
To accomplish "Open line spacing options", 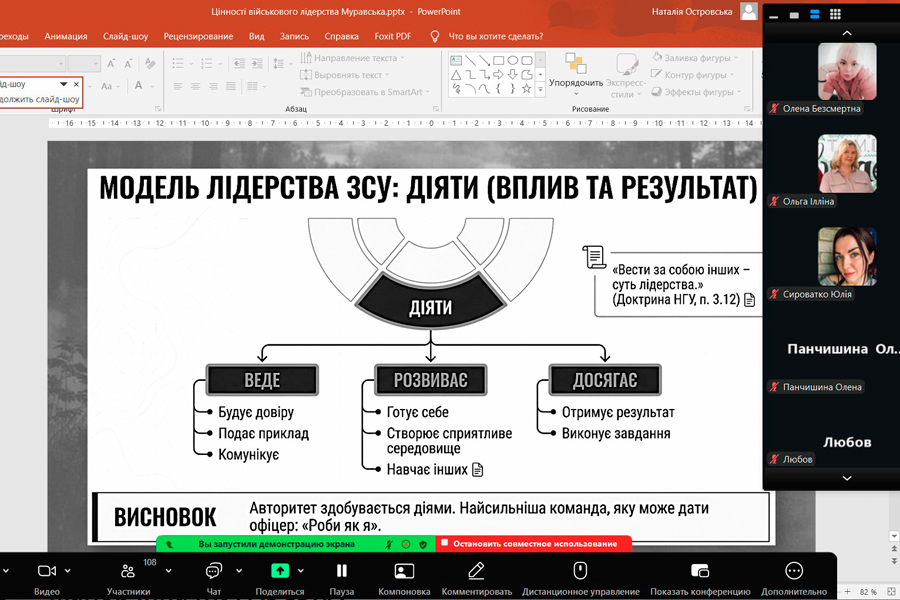I will 279,63.
